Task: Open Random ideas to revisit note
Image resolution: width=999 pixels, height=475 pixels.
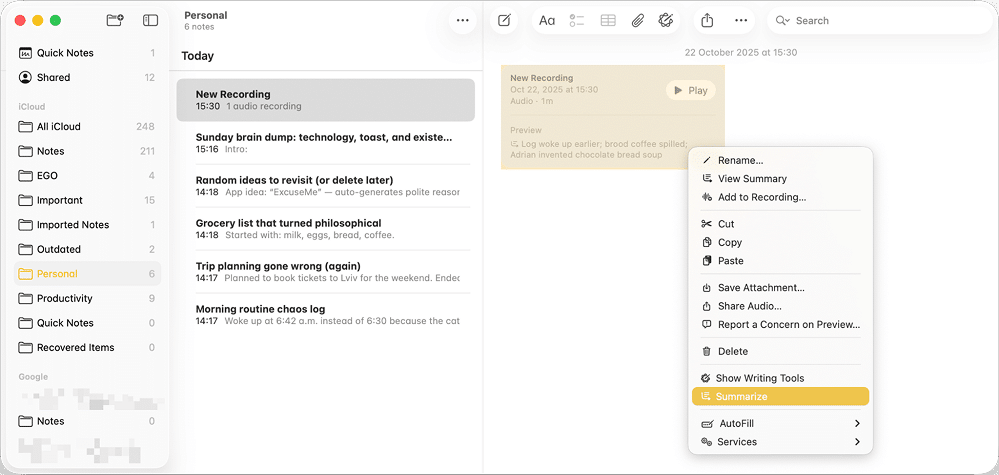Action: tap(326, 185)
